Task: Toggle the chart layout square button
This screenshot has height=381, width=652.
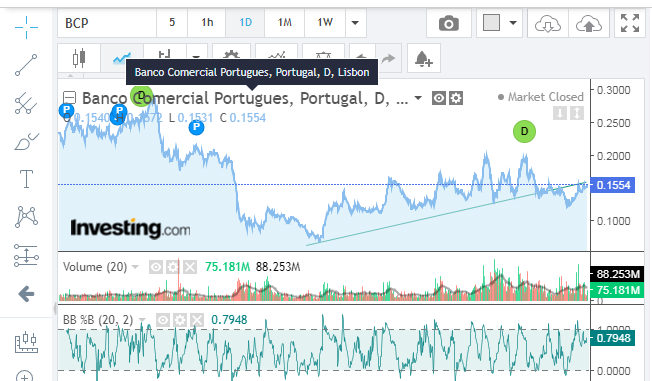Action: point(491,23)
